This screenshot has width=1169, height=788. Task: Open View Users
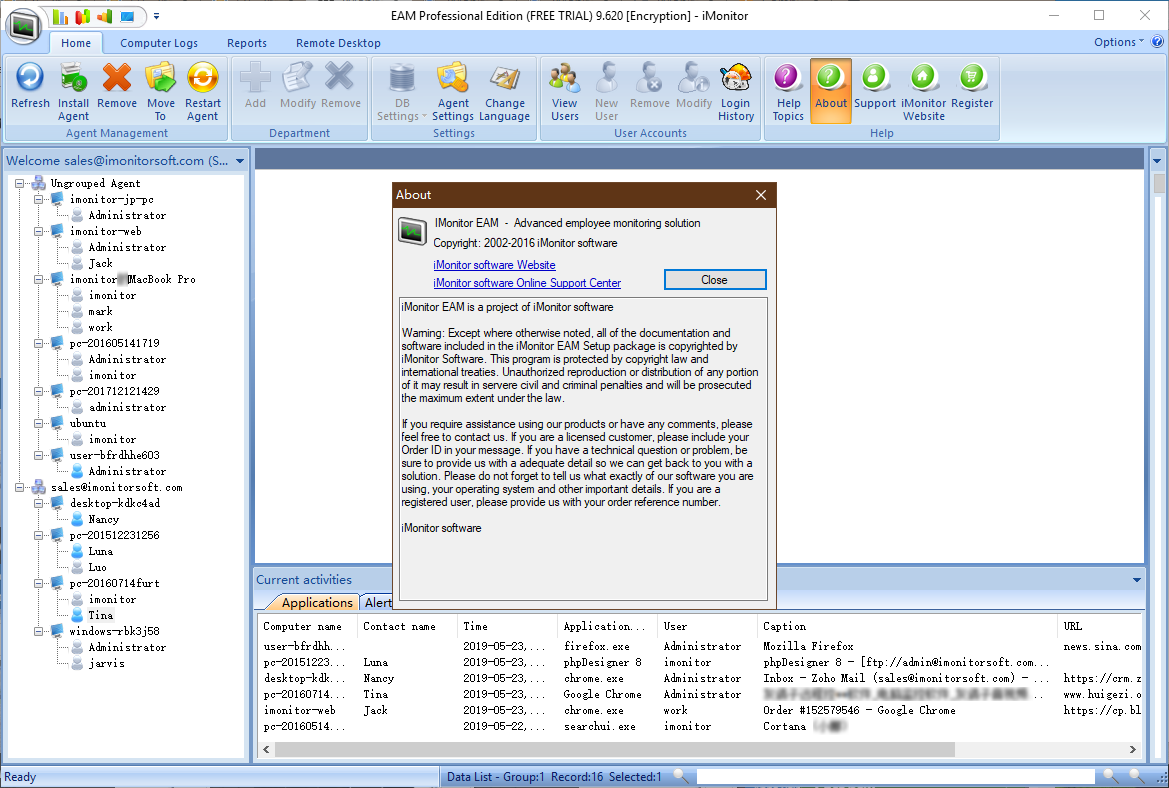point(564,92)
